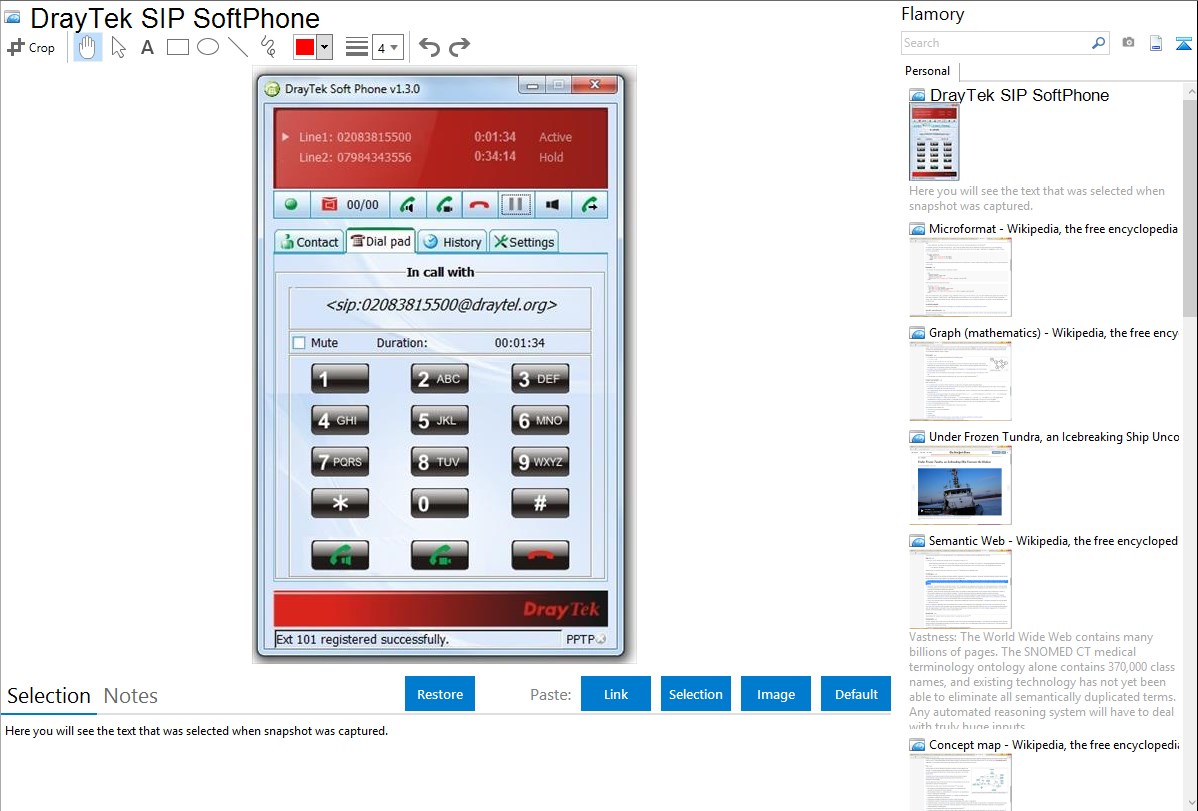Click the dial pad red hang-up button
Image resolution: width=1198 pixels, height=811 pixels.
pyautogui.click(x=540, y=555)
